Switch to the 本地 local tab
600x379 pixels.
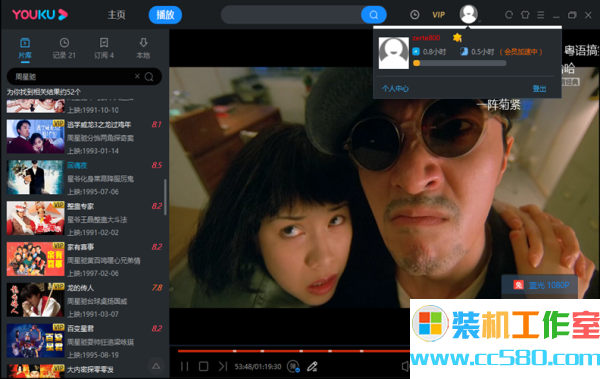[143, 48]
